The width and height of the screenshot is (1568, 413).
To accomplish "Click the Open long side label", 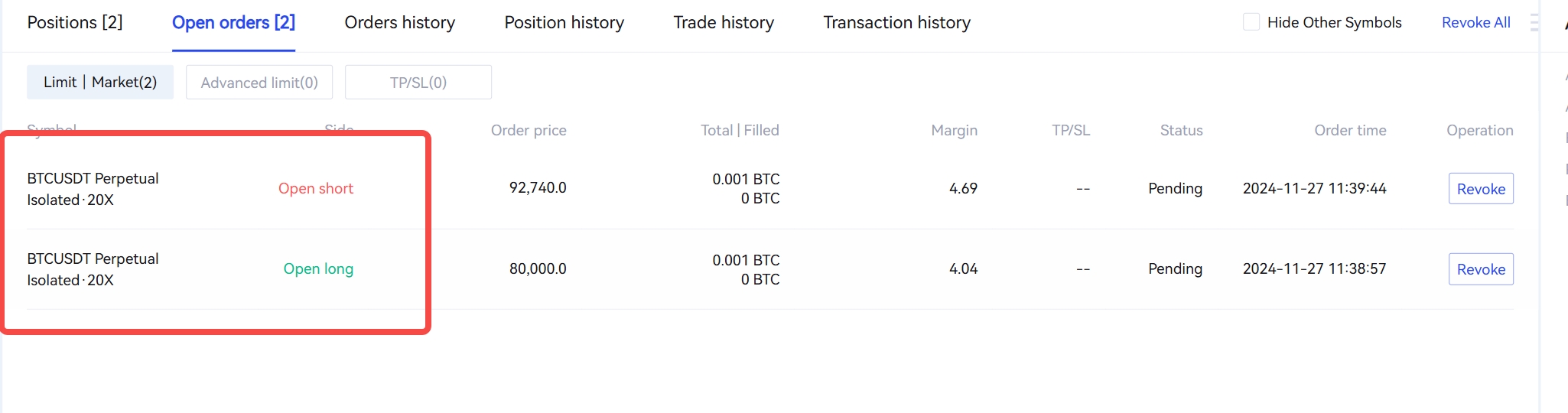I will click(318, 269).
